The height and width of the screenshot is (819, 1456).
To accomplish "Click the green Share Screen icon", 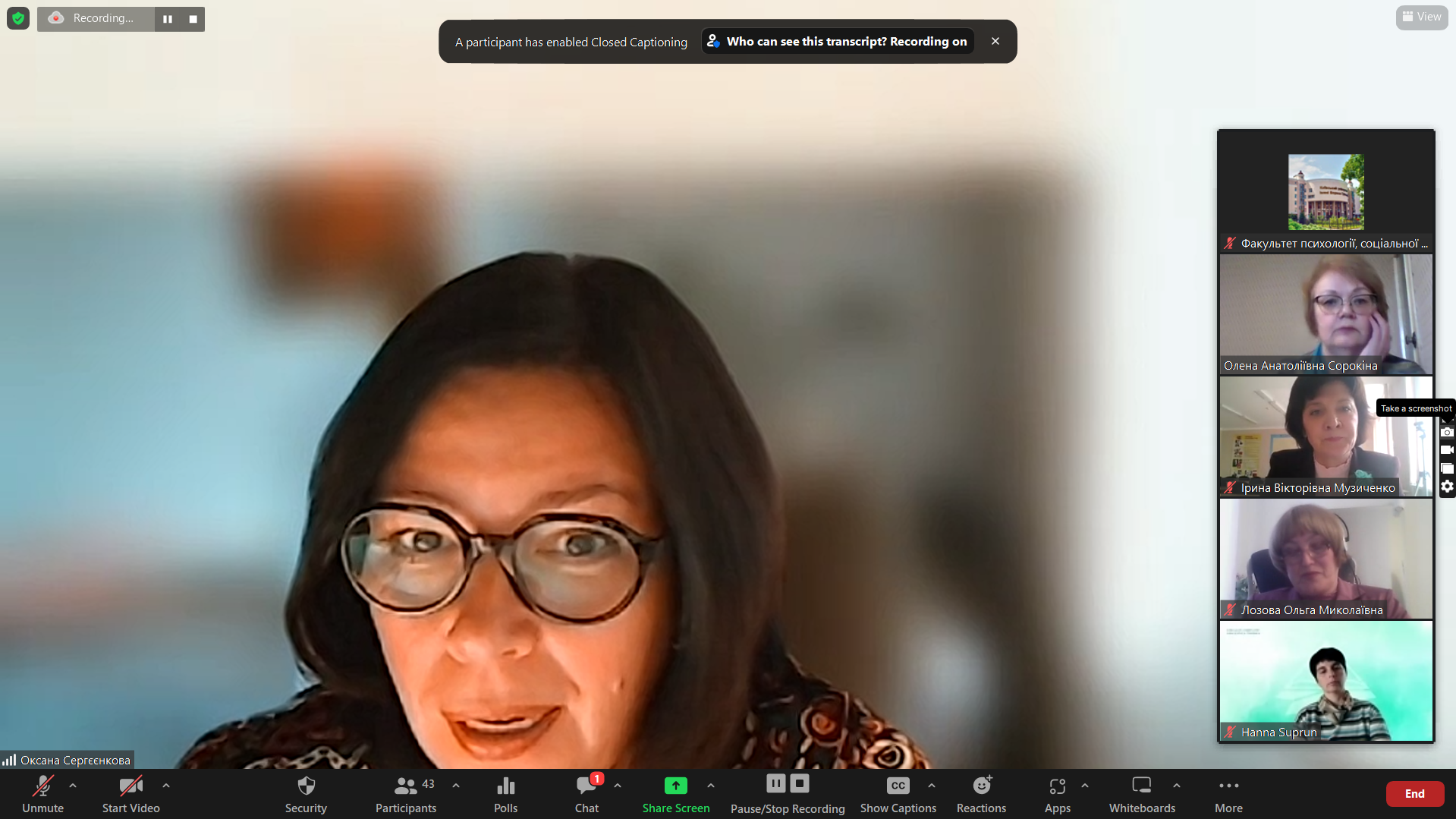I will point(675,786).
